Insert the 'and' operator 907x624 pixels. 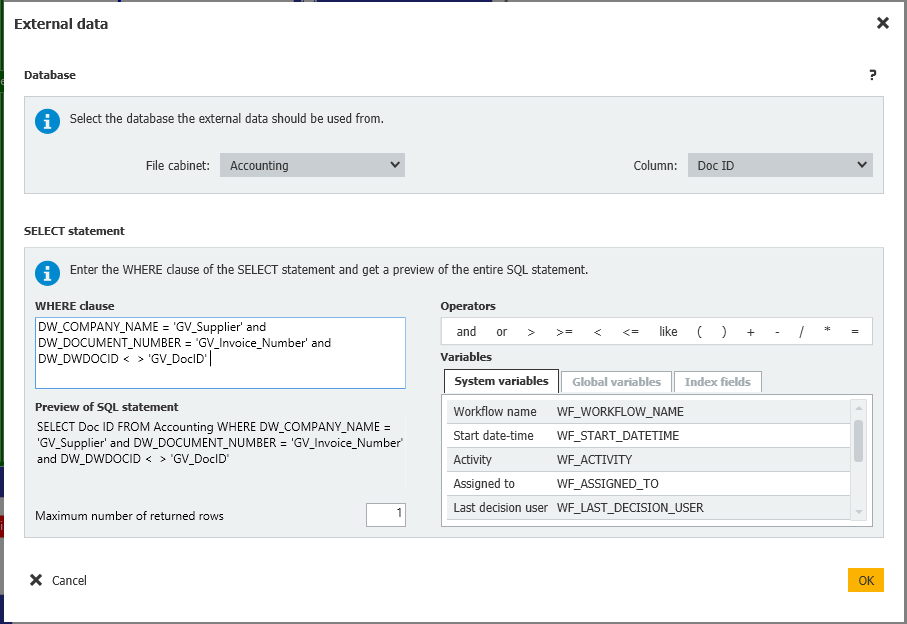[x=466, y=332]
